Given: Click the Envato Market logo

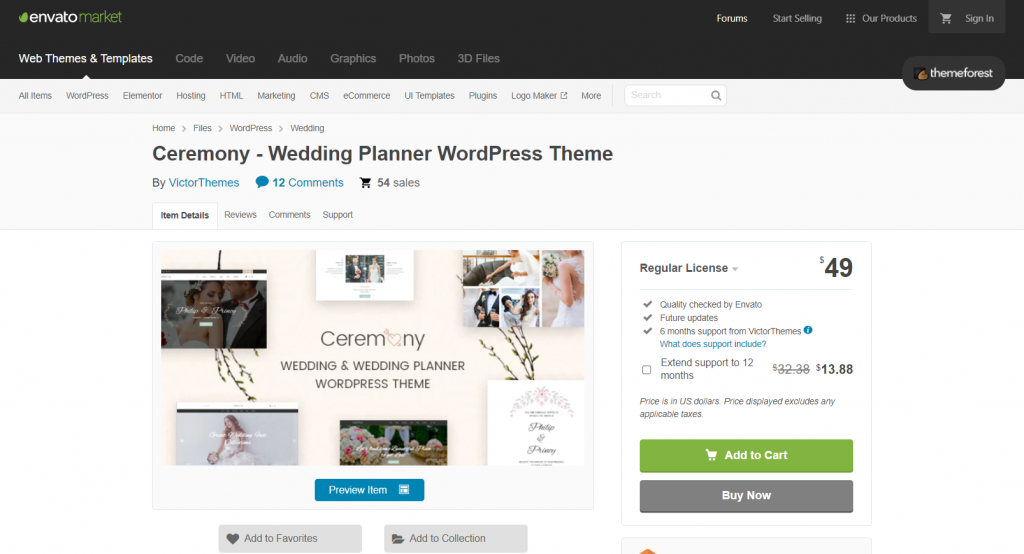Looking at the screenshot, I should [x=70, y=17].
